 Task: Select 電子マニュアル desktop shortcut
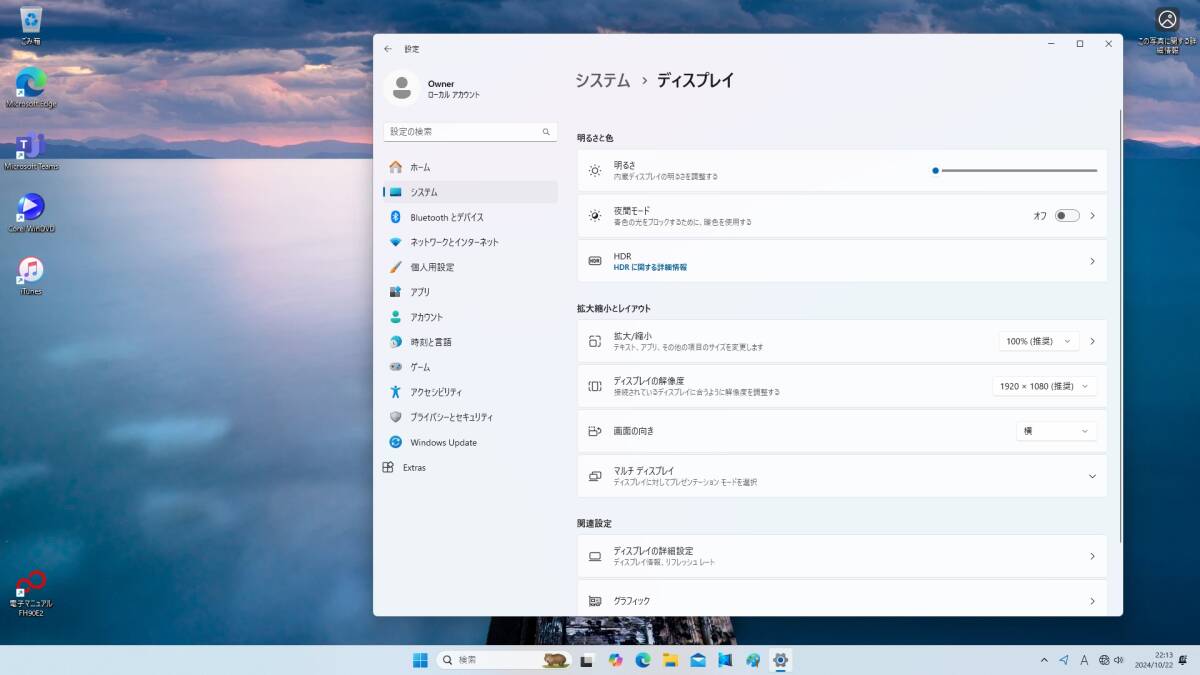click(x=31, y=593)
